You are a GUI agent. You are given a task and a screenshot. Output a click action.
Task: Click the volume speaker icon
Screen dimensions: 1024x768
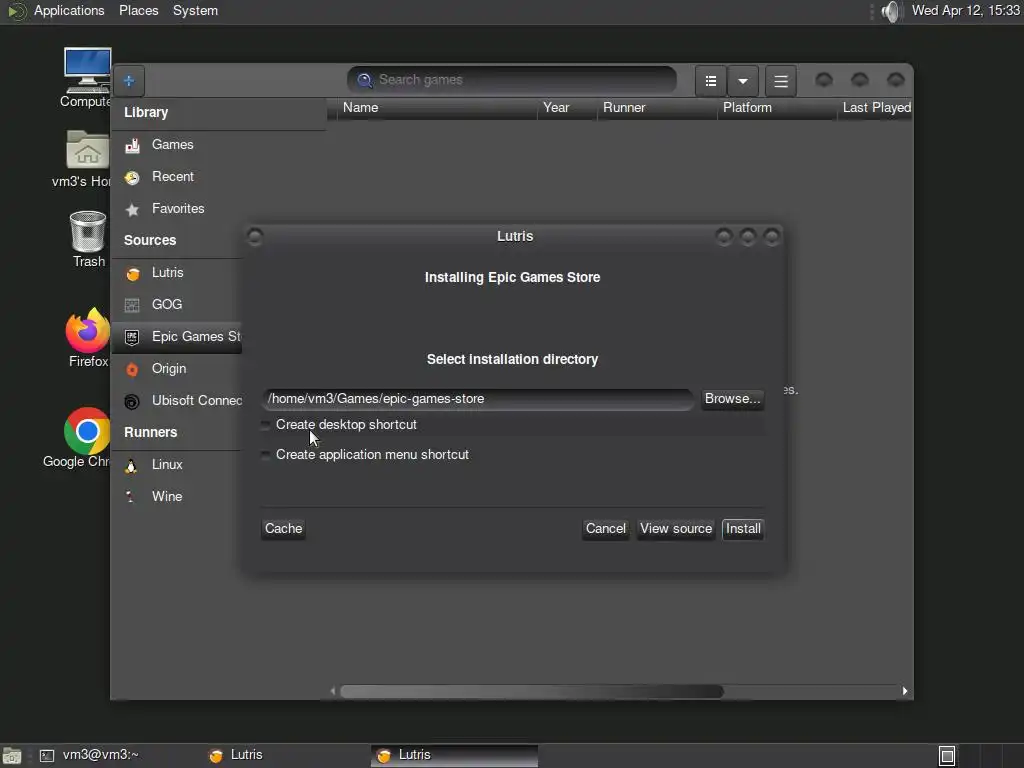click(891, 11)
